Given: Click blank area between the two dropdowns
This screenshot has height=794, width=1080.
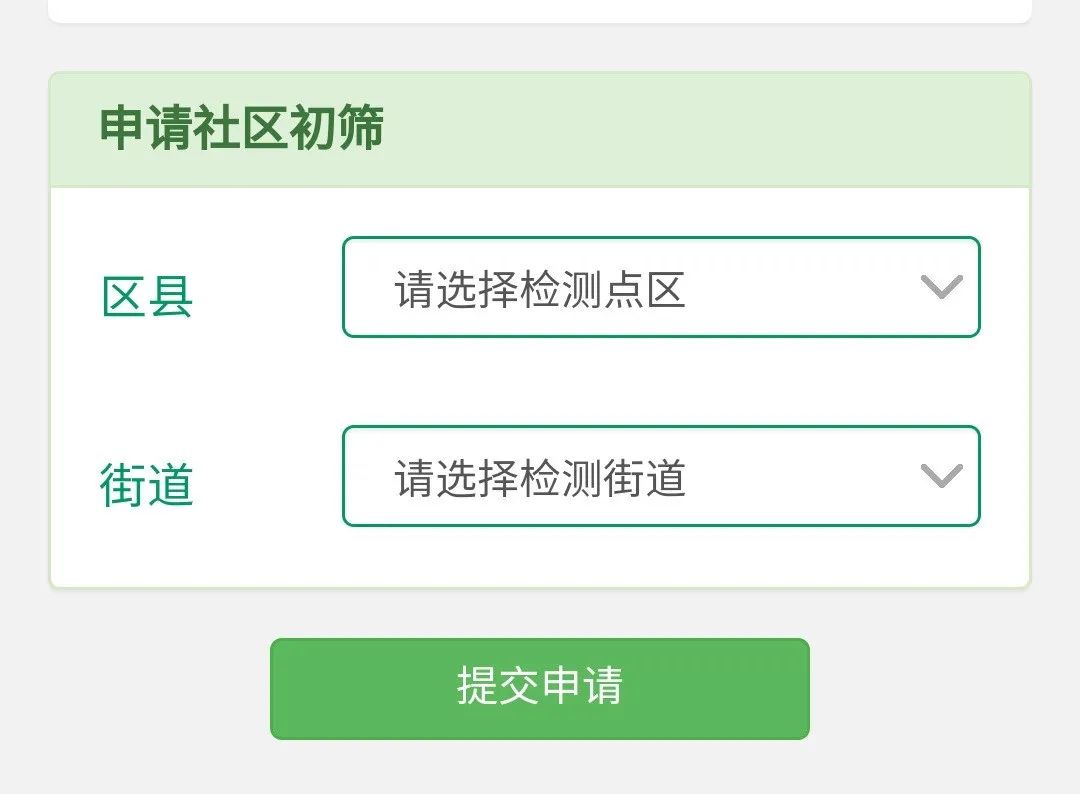Looking at the screenshot, I should [661, 382].
